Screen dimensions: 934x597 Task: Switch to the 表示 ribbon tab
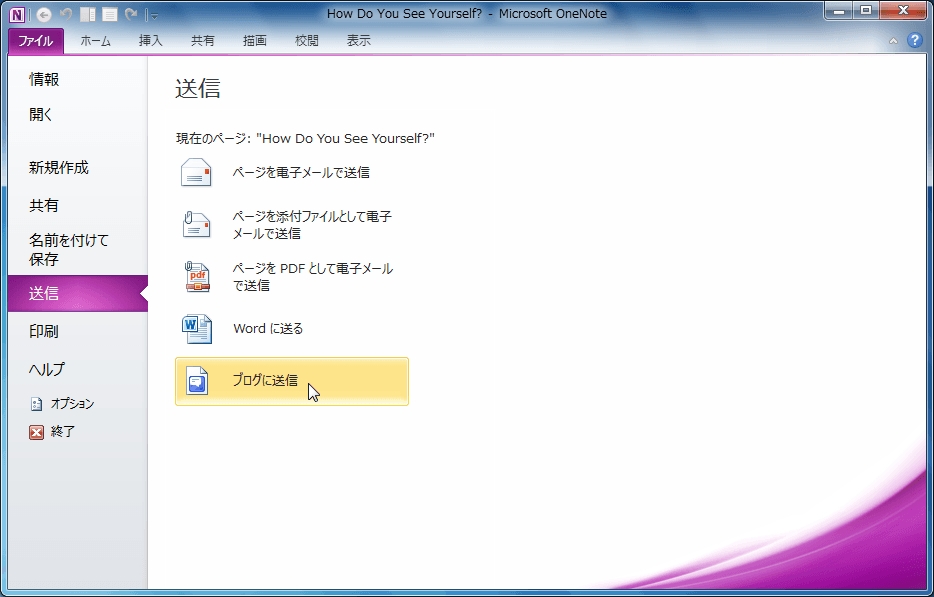click(359, 41)
